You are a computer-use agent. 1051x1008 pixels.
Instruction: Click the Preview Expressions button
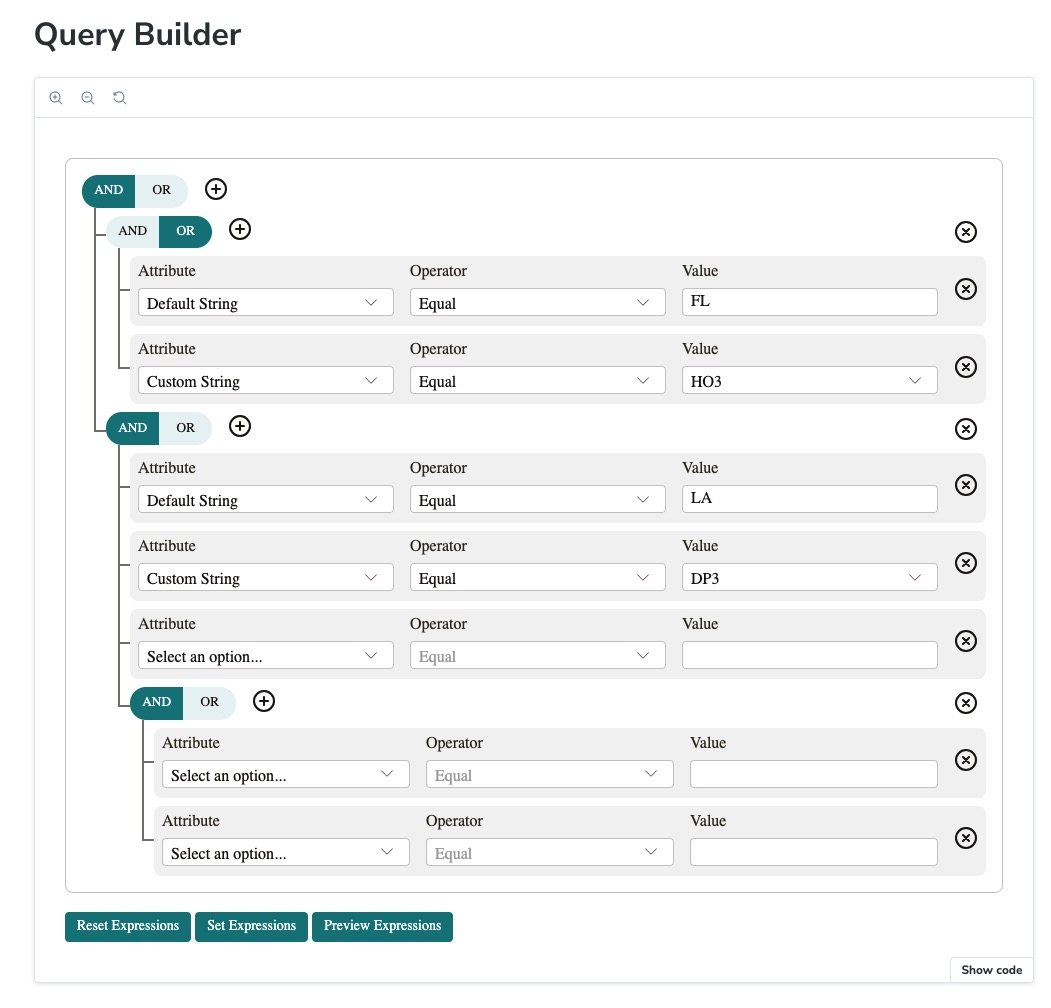coord(383,926)
